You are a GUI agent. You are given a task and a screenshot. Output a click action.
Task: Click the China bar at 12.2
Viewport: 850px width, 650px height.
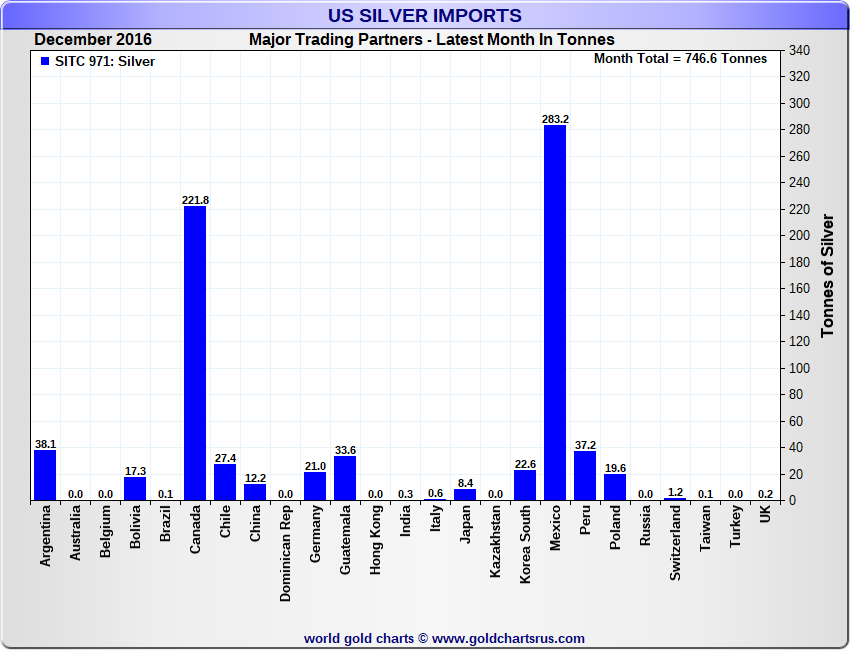[255, 492]
